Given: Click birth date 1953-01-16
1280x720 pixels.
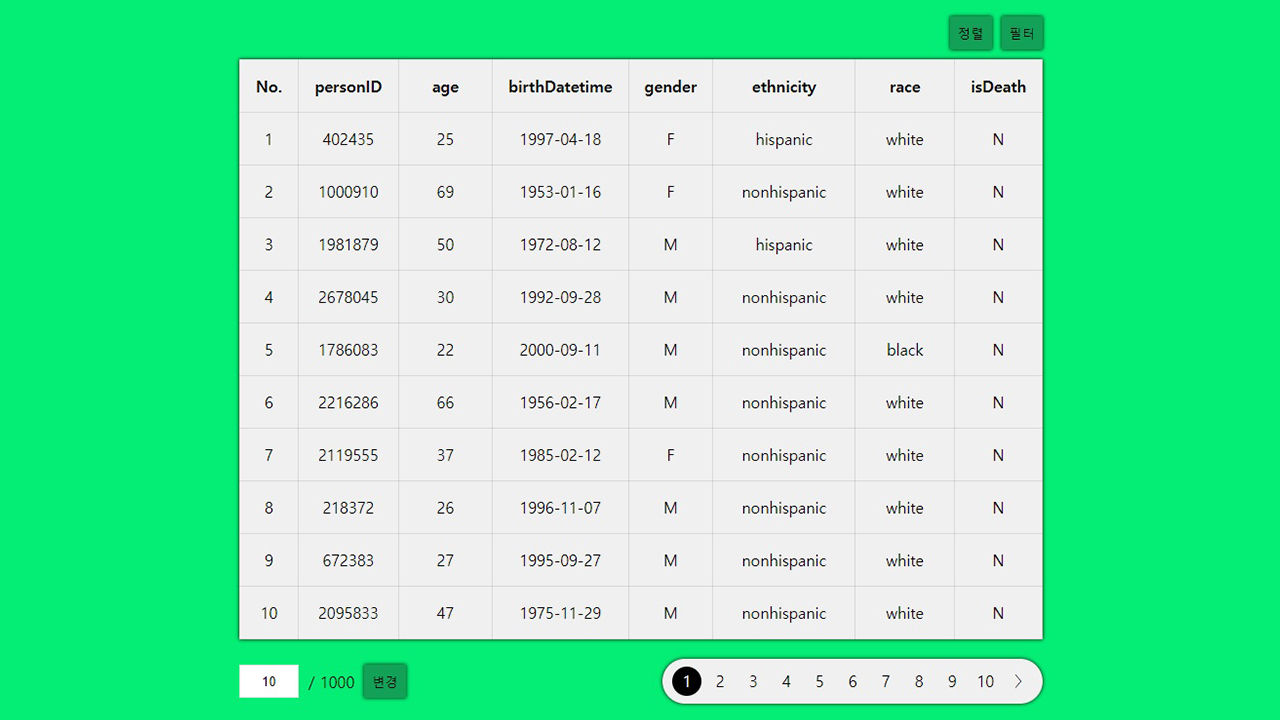Looking at the screenshot, I should 560,192.
